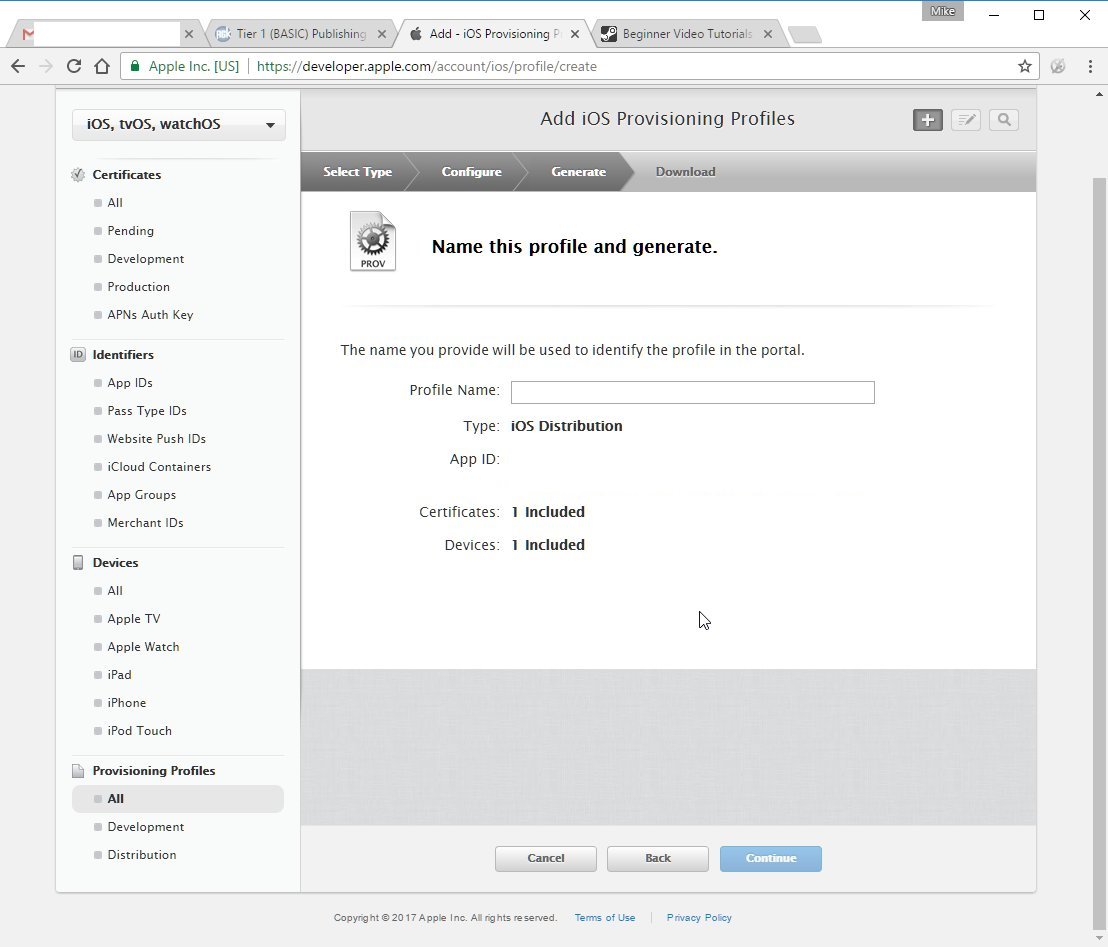Viewport: 1108px width, 947px height.
Task: Open APNs Auth Key
Action: click(151, 315)
